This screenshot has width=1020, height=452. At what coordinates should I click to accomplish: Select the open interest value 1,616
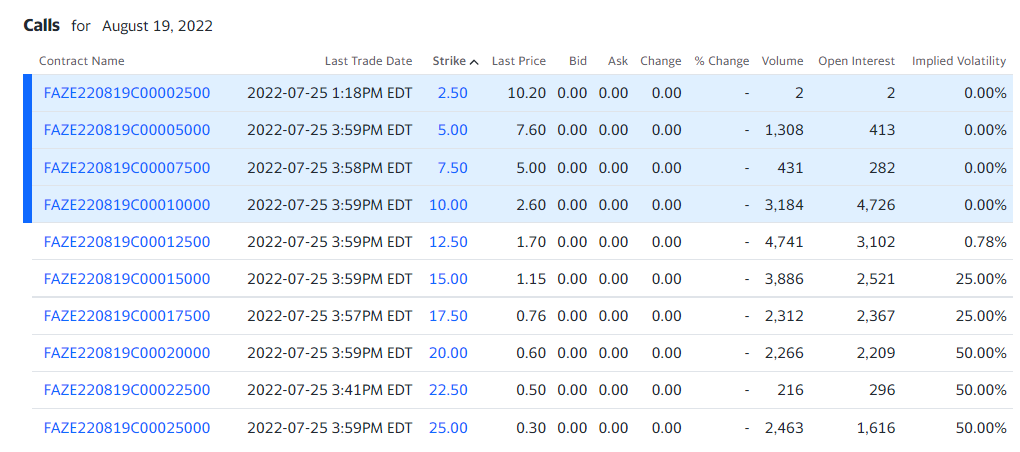876,428
